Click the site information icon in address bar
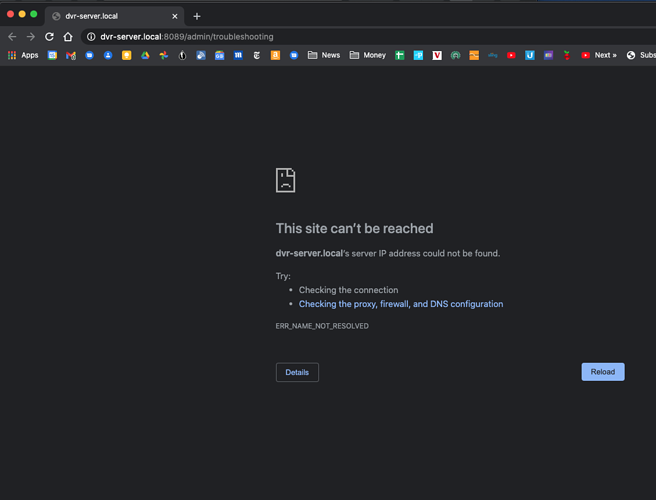Screen dimensions: 656x500 90,37
